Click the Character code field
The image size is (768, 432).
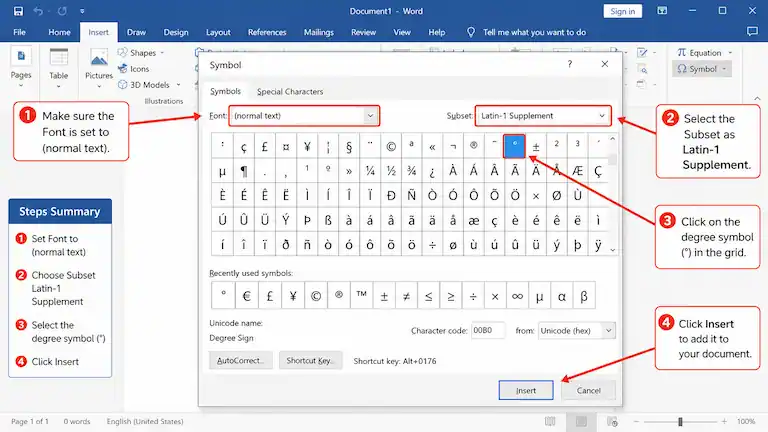point(487,331)
